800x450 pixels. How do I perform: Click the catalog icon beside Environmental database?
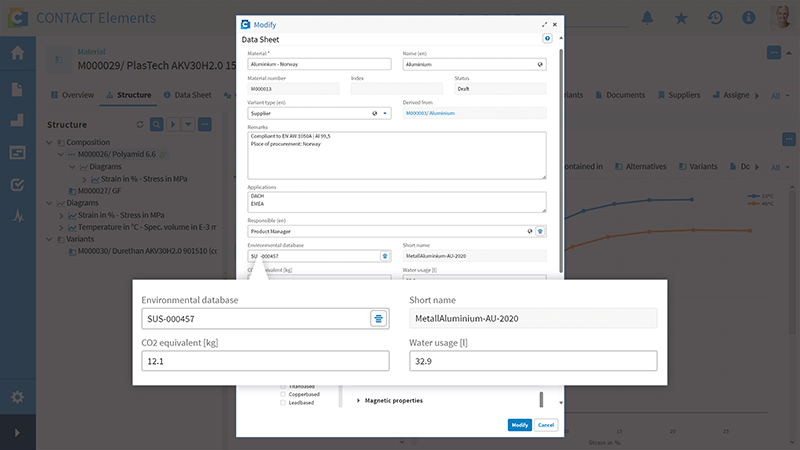379,318
